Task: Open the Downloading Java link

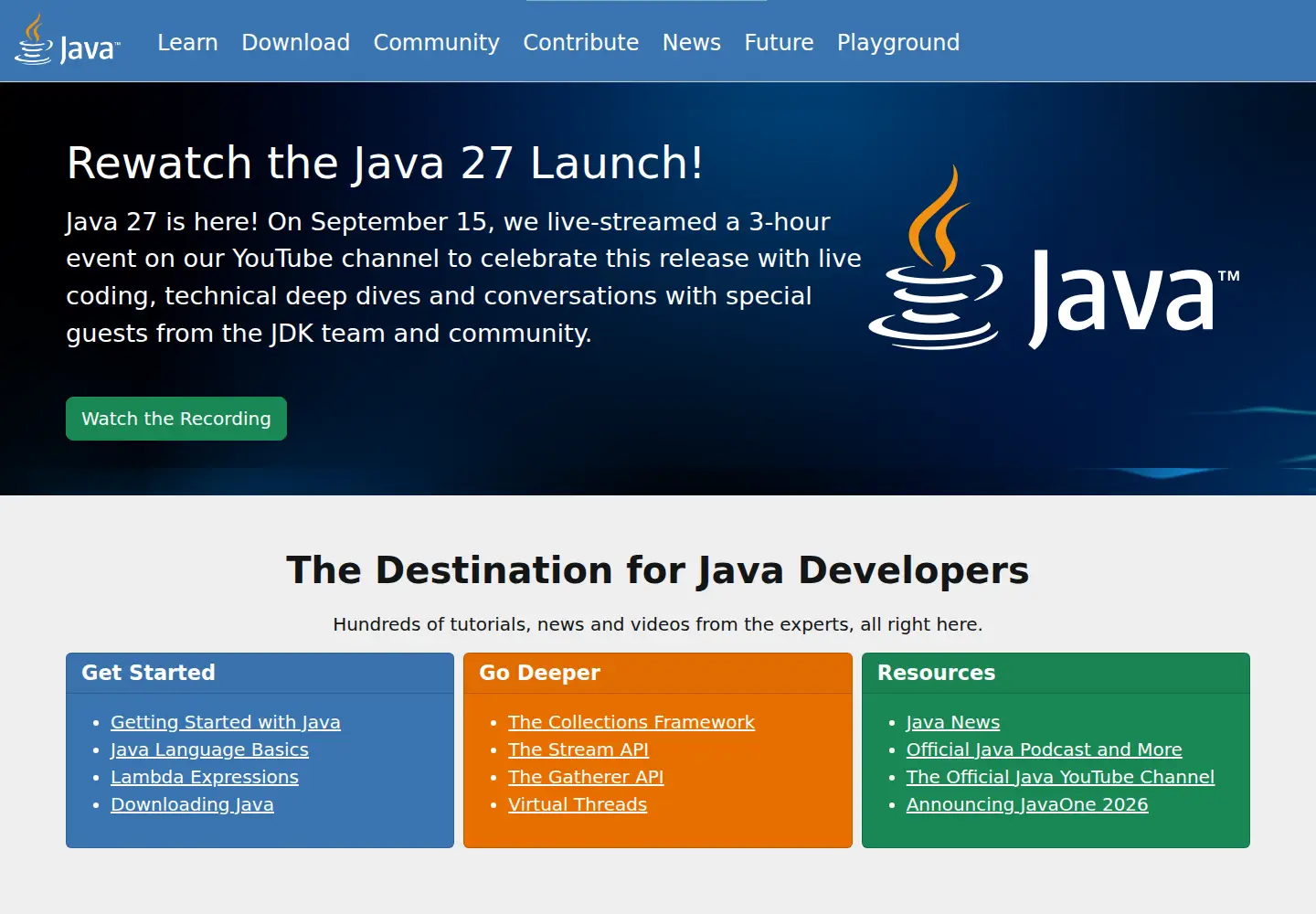Action: [x=192, y=804]
